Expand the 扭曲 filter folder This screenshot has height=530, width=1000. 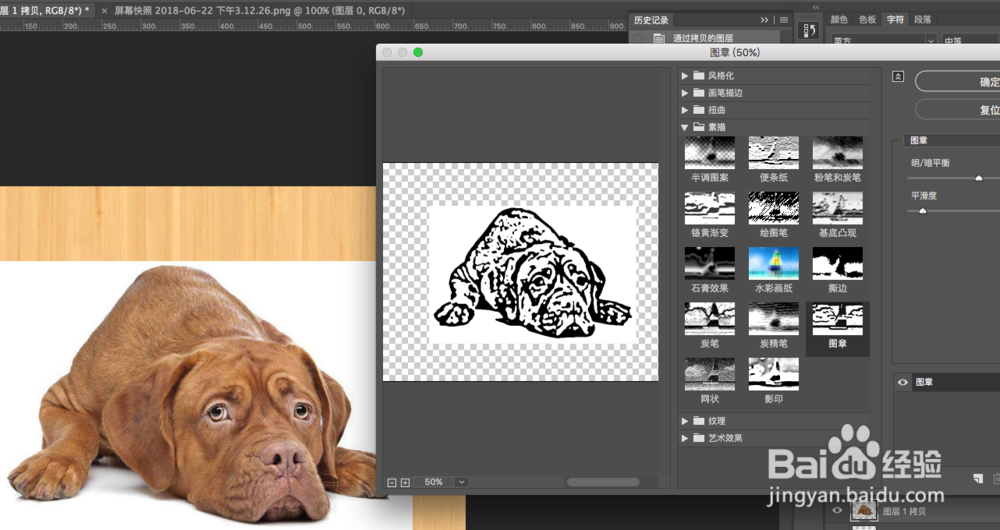684,110
